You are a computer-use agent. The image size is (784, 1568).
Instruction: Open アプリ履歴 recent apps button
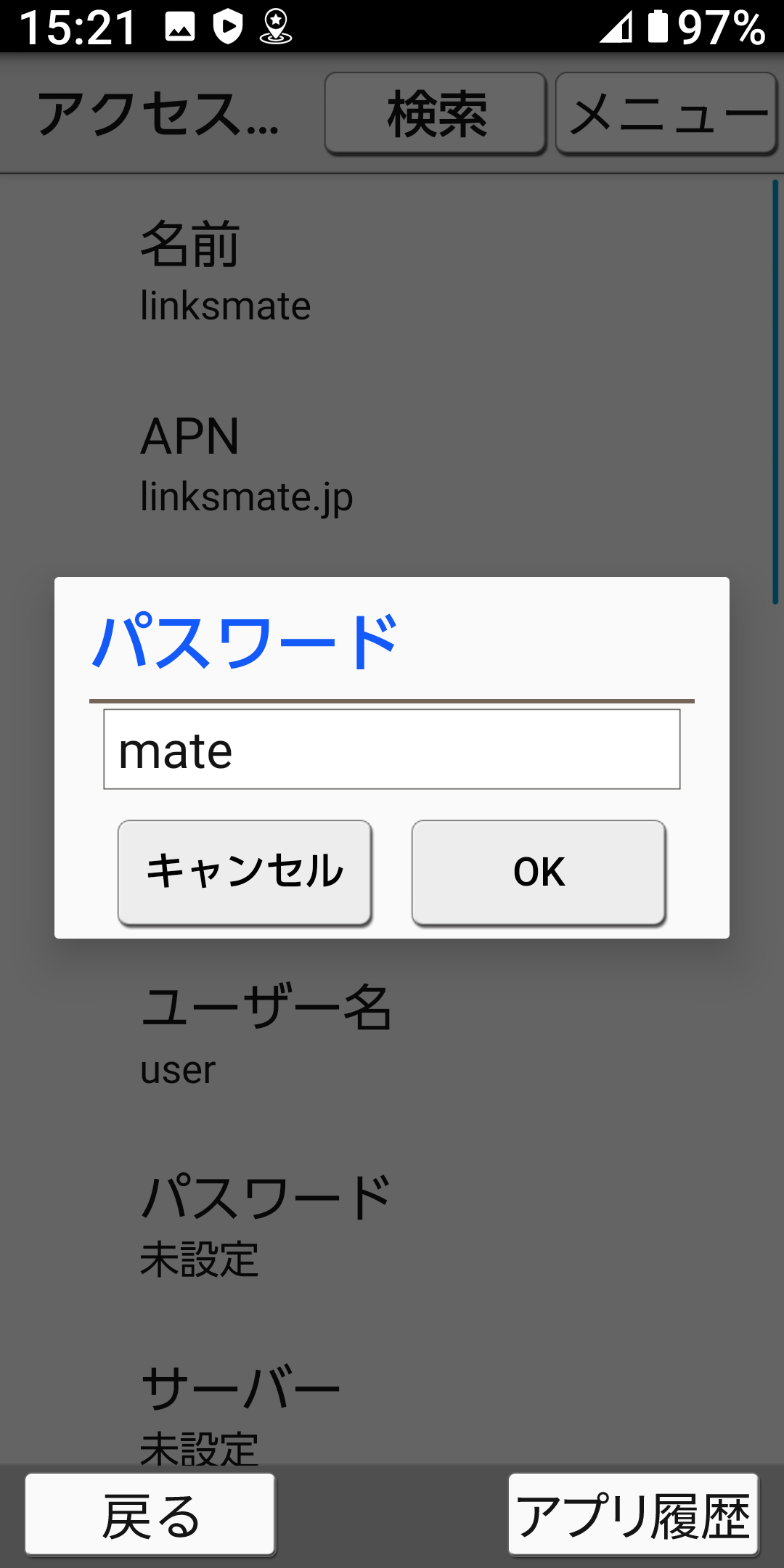[633, 1515]
